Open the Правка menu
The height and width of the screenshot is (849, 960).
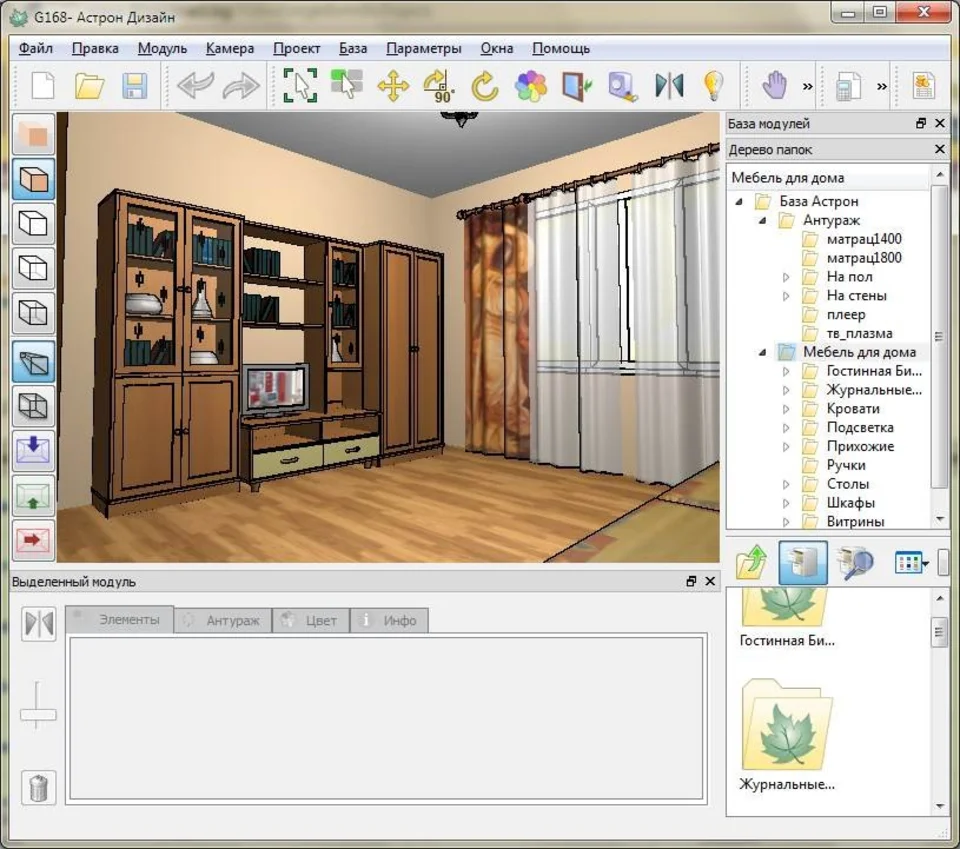pyautogui.click(x=95, y=48)
